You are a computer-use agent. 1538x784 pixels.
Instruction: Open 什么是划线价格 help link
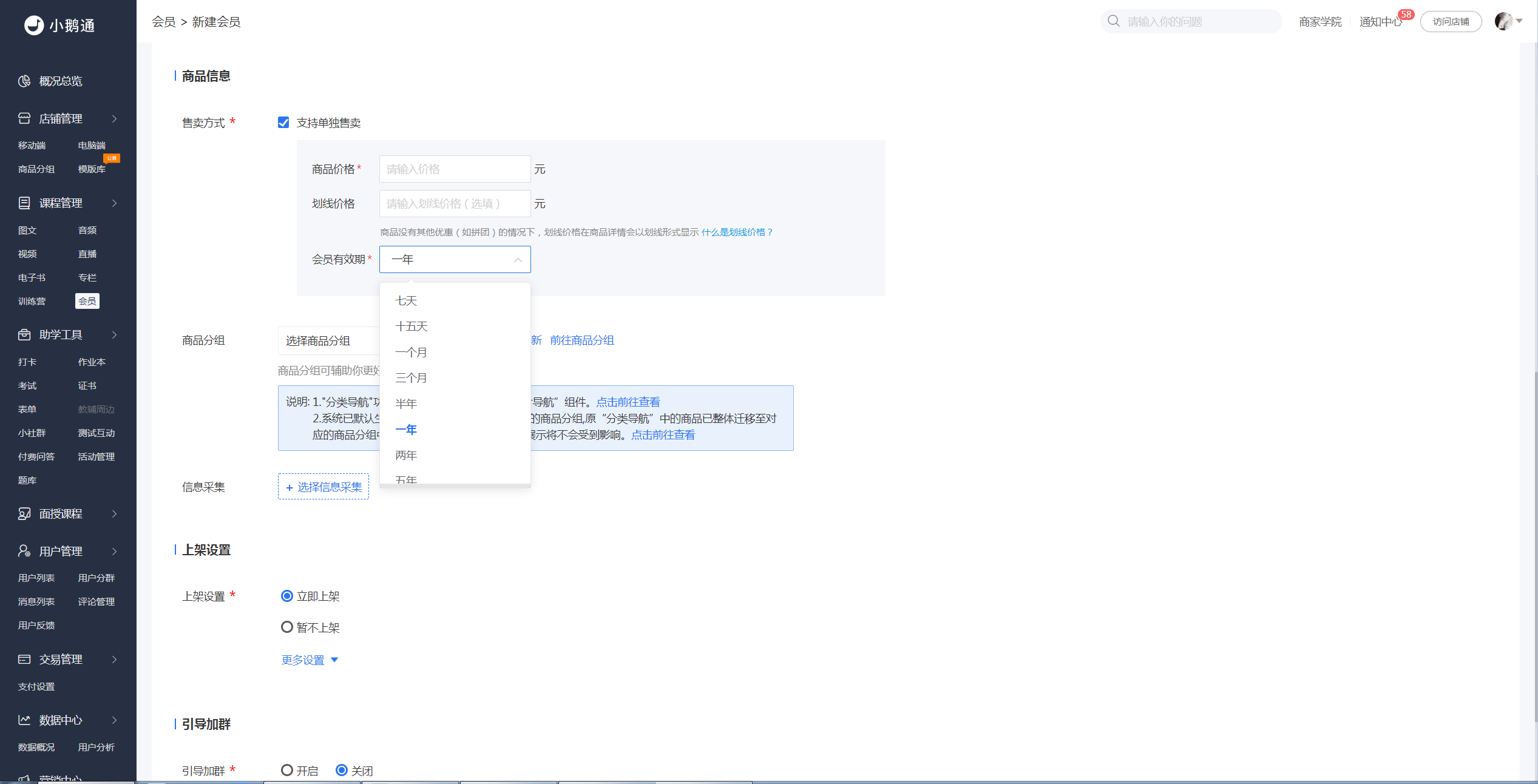[737, 232]
